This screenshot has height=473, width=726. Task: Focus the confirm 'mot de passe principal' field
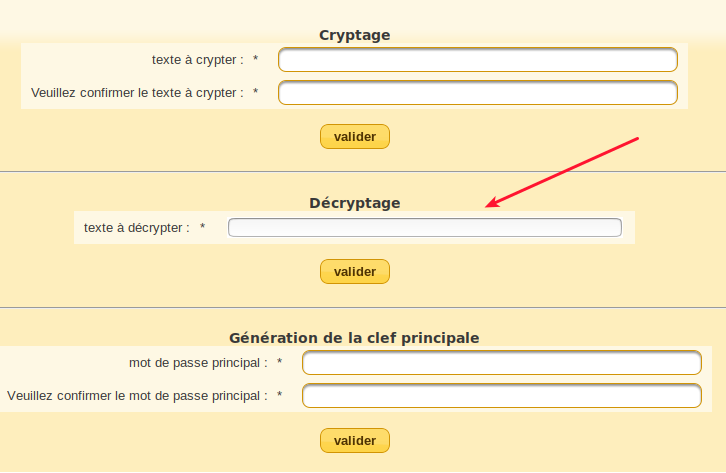click(x=501, y=396)
